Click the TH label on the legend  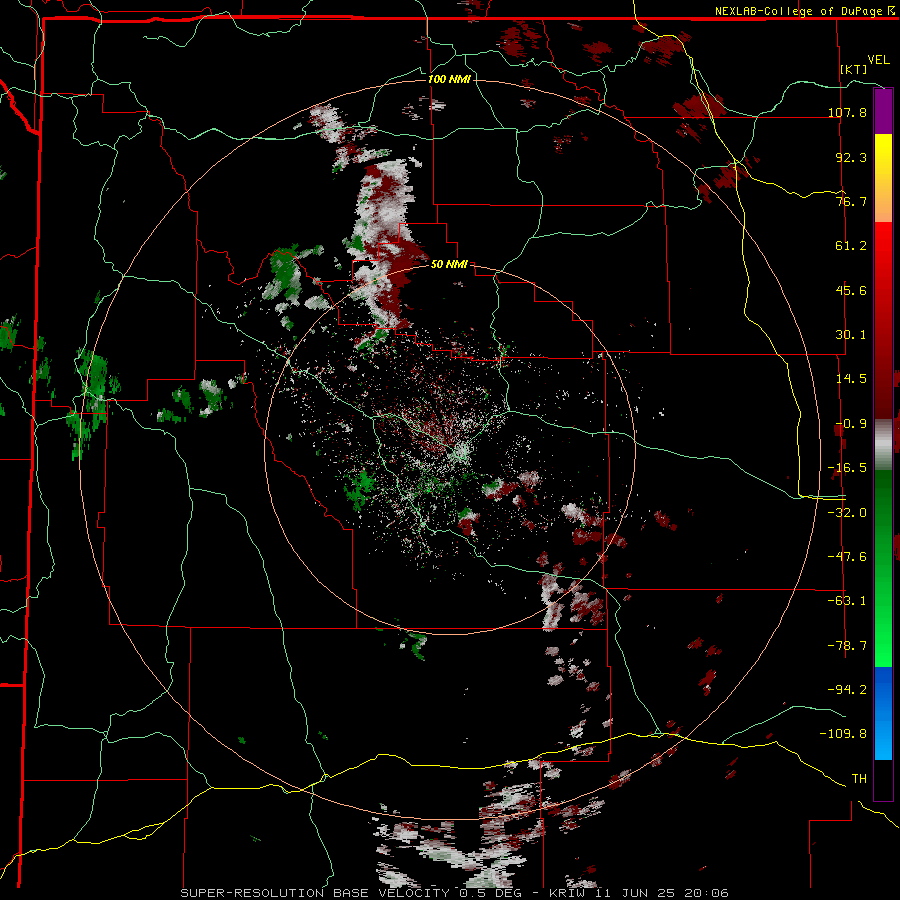pyautogui.click(x=859, y=779)
